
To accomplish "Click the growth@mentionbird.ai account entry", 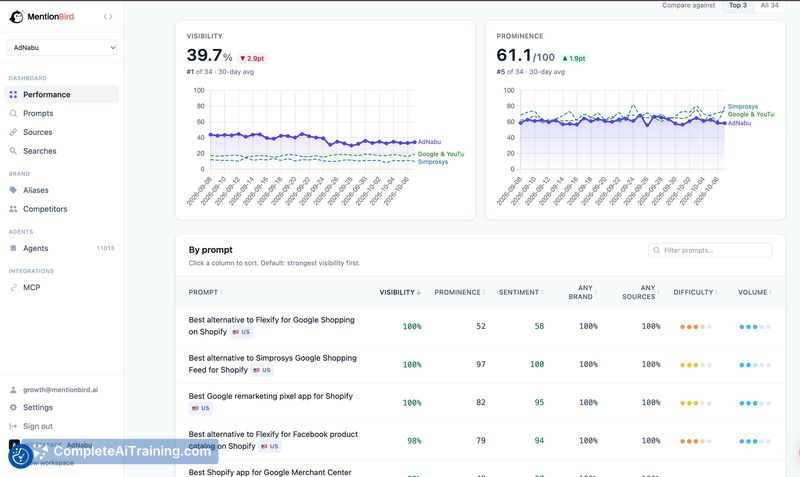I will point(60,390).
